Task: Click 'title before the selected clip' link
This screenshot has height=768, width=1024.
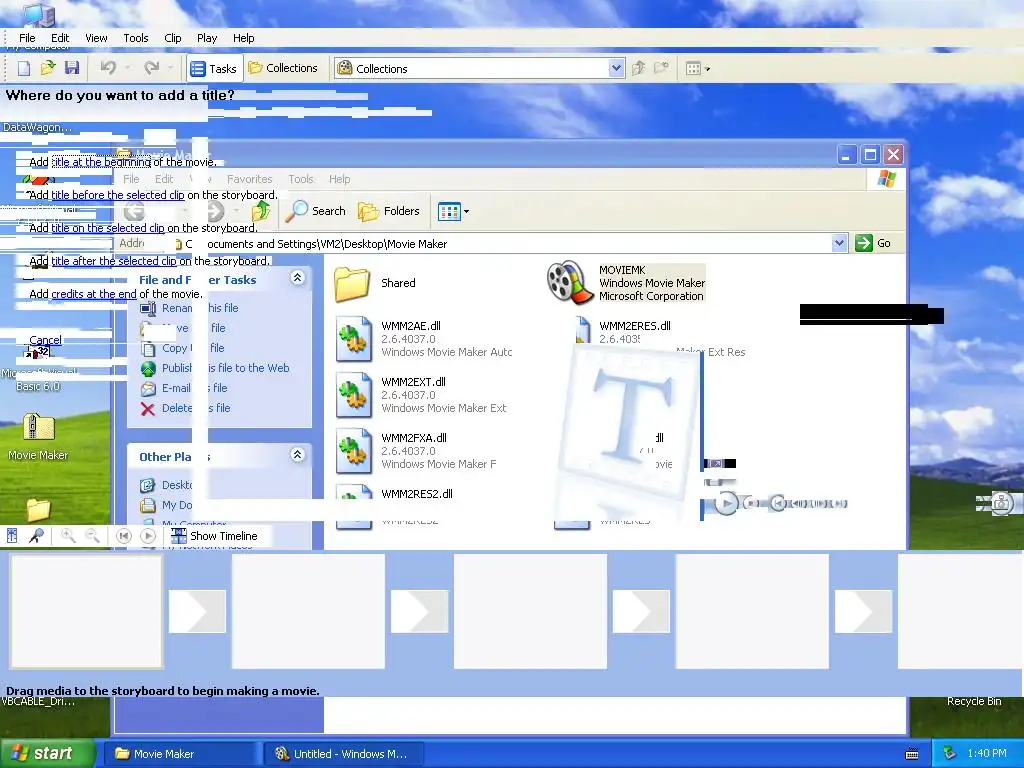Action: [118, 195]
